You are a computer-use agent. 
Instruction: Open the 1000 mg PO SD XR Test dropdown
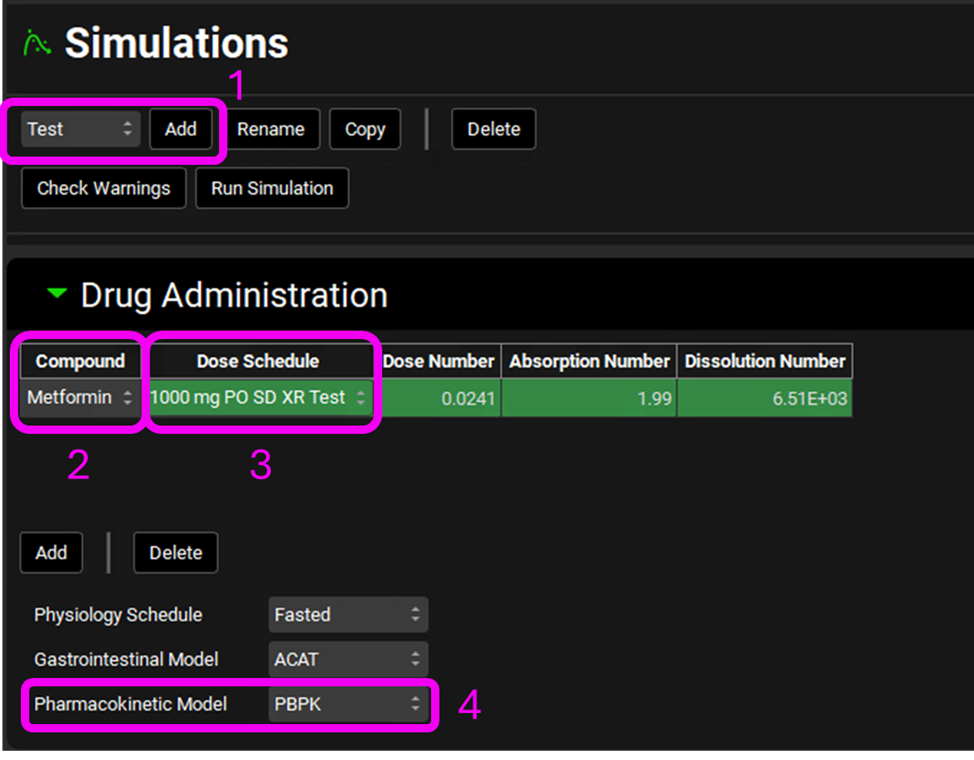[x=260, y=397]
